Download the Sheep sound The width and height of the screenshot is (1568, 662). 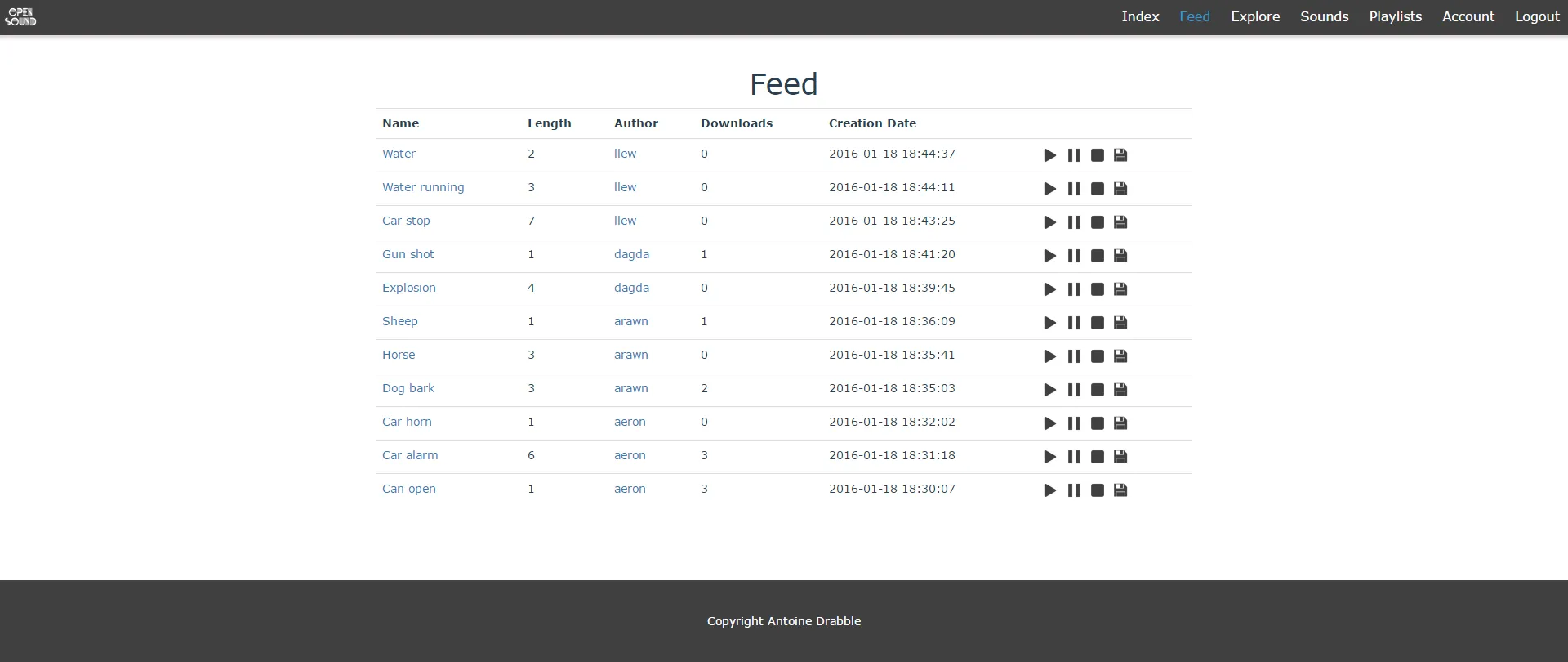tap(1120, 323)
